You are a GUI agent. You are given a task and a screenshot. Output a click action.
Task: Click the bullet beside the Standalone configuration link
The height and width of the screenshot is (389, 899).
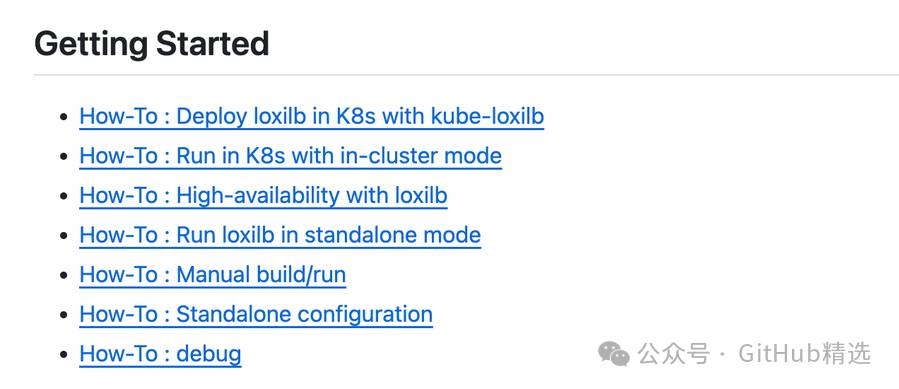(64, 315)
